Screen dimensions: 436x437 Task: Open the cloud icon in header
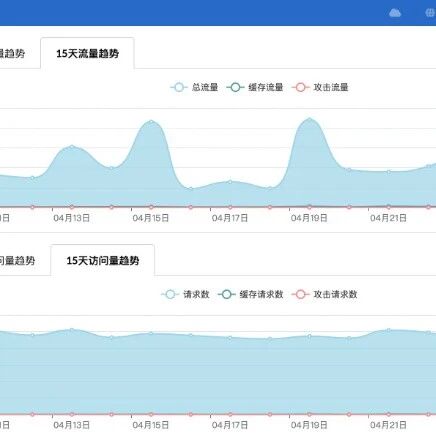click(x=395, y=13)
